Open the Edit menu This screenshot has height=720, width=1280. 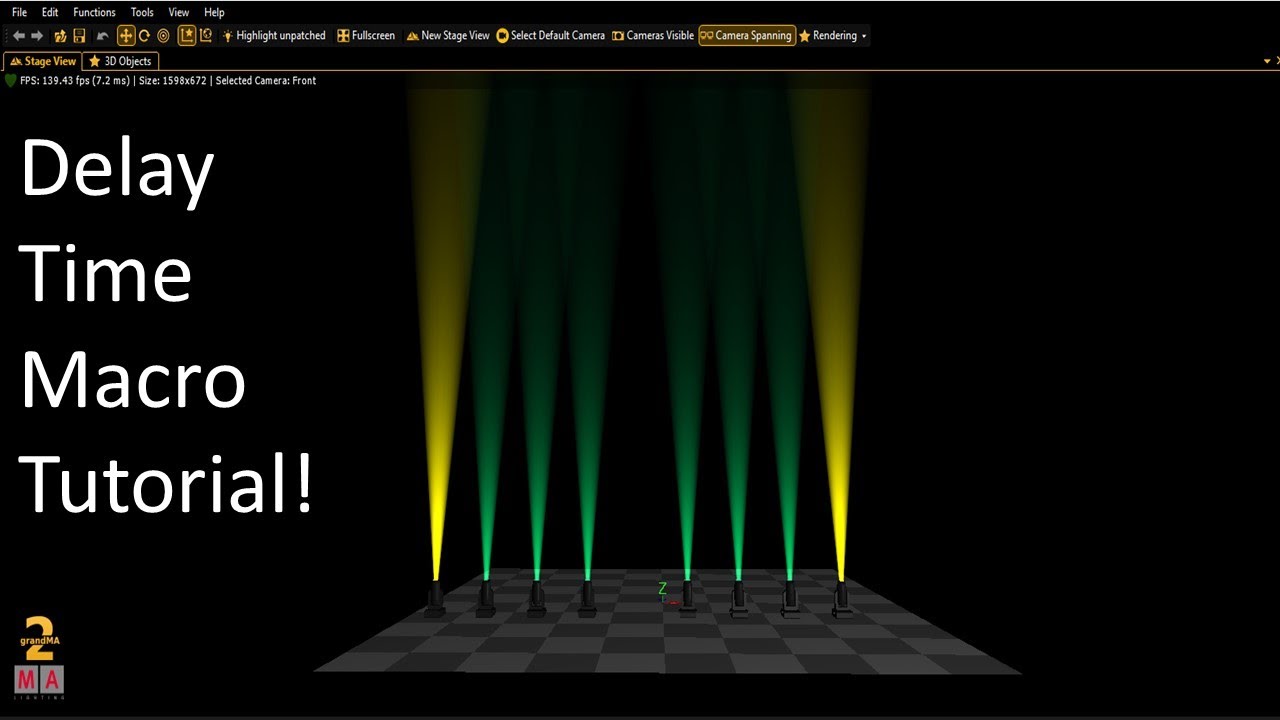click(50, 12)
